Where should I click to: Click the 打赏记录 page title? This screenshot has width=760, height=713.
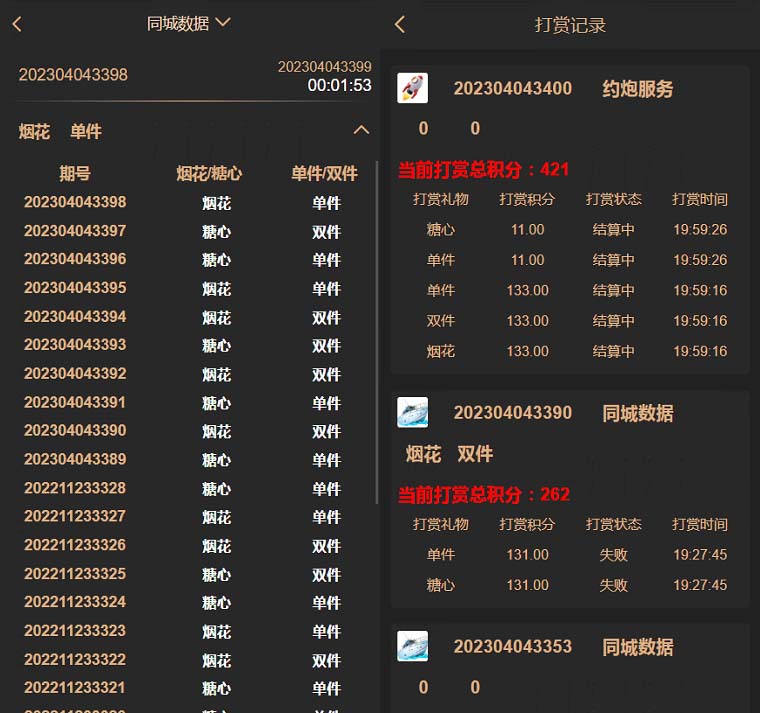point(570,25)
